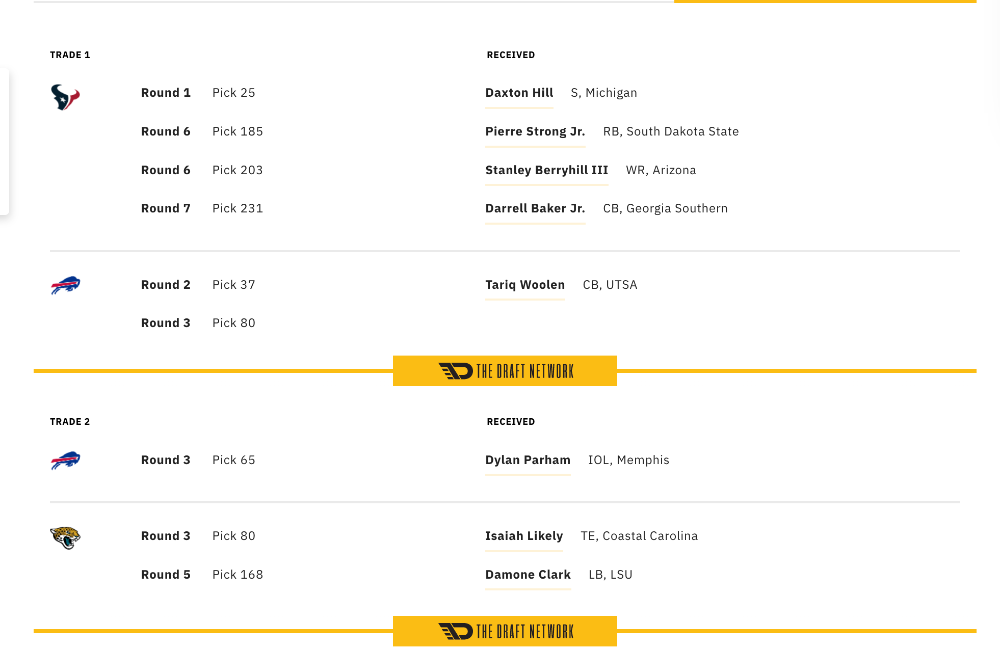Click the Buffalo Bills logo in Trade 1

(x=66, y=285)
